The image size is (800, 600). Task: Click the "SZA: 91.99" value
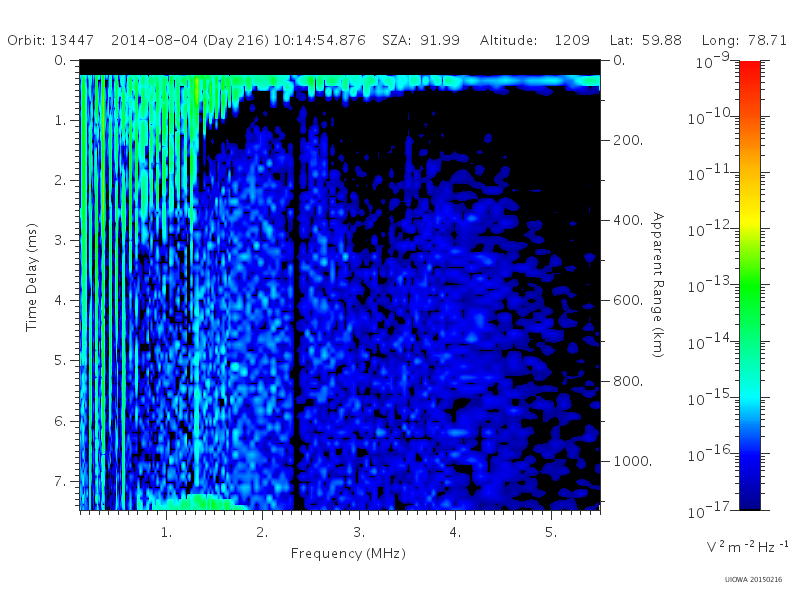coord(421,40)
